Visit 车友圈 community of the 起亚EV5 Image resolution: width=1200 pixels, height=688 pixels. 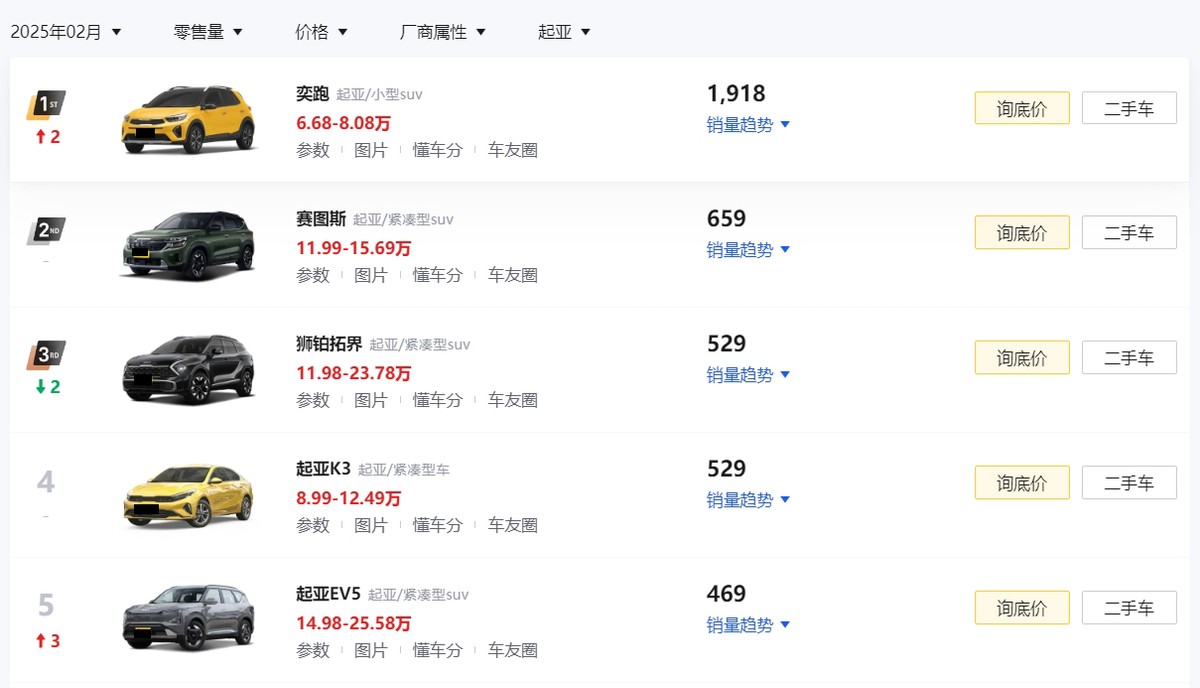(x=511, y=649)
